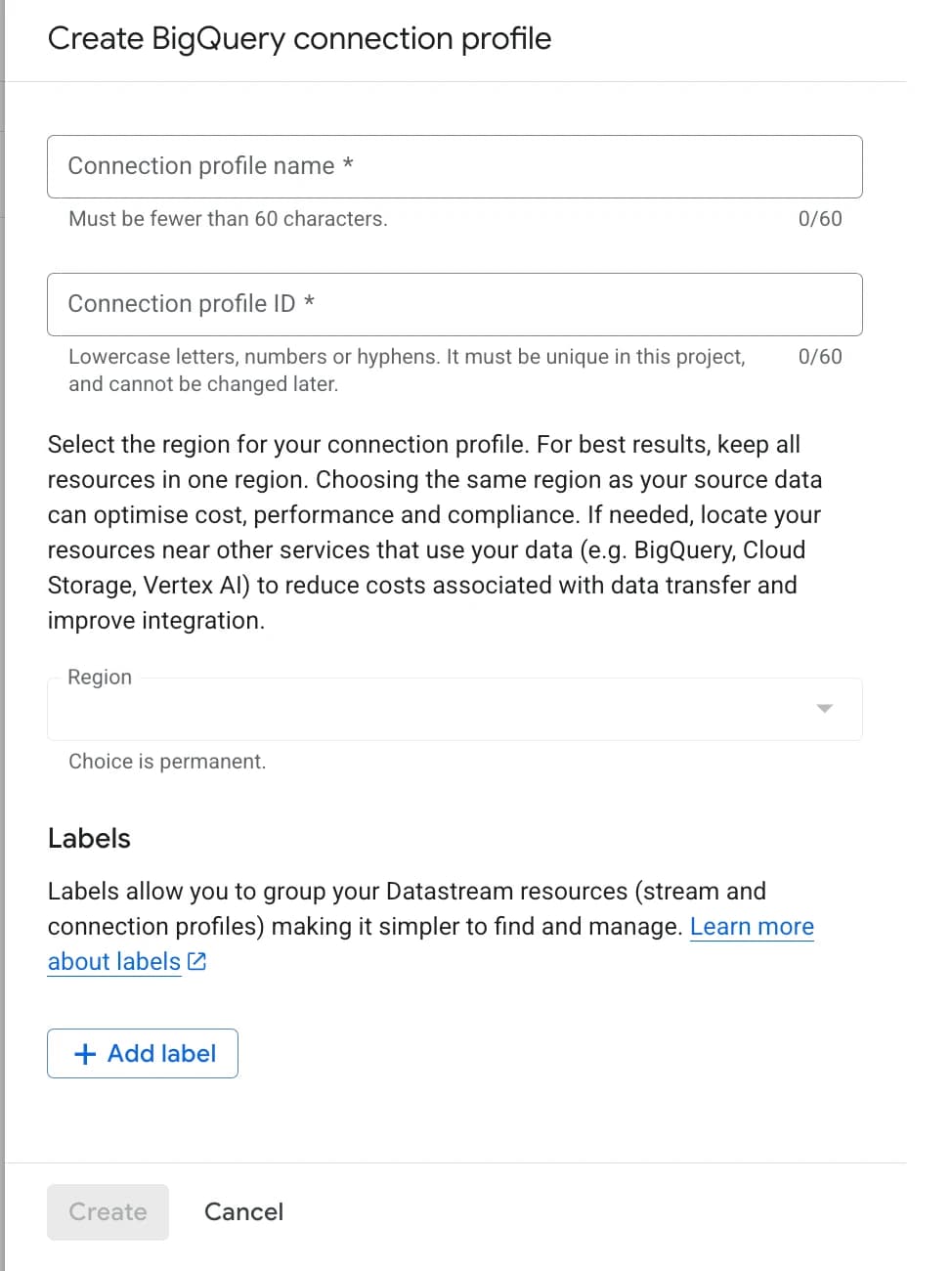Image resolution: width=952 pixels, height=1271 pixels.
Task: Click the Add label button
Action: (x=143, y=1053)
